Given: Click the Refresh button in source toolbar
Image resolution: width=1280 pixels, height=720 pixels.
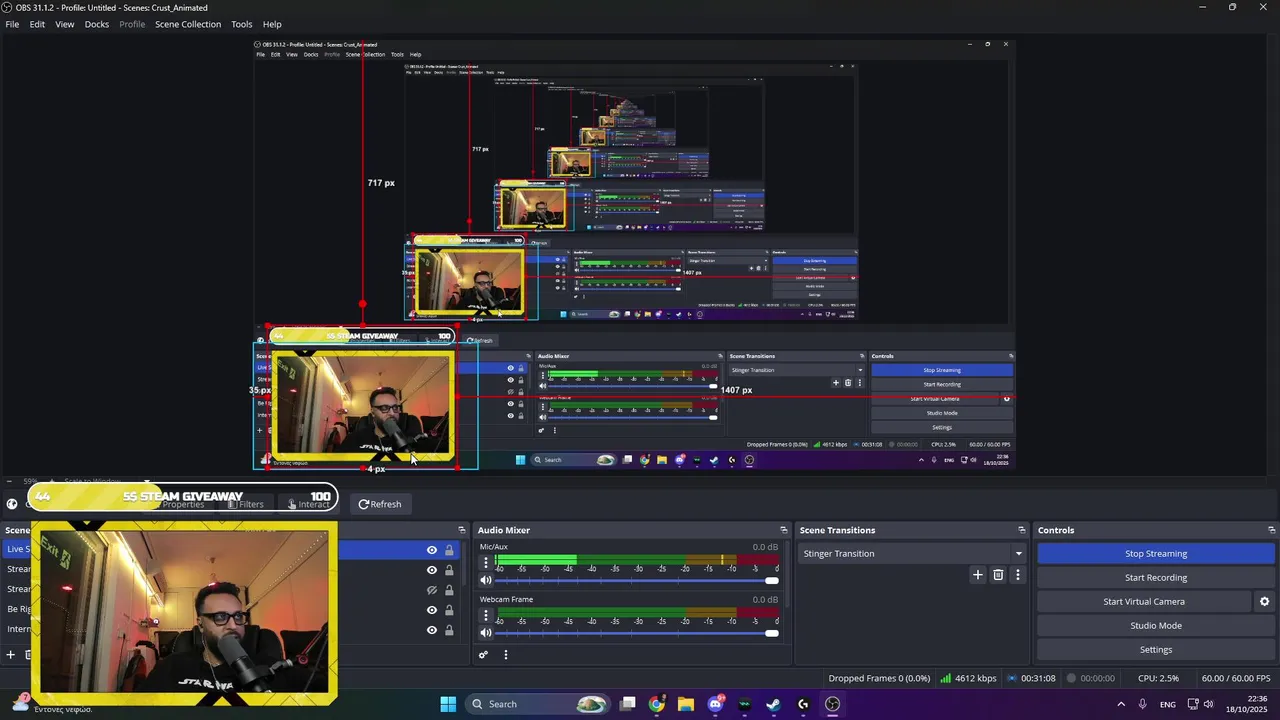Looking at the screenshot, I should 380,504.
